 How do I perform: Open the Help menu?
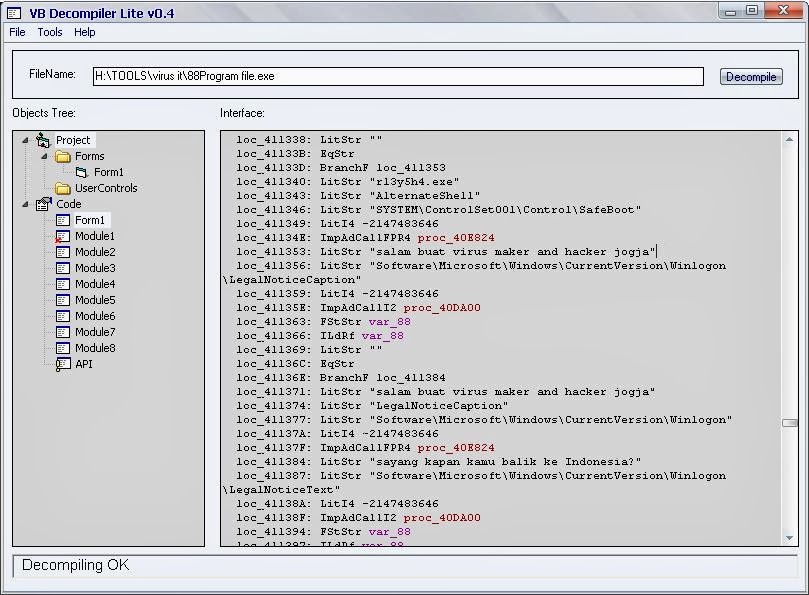click(85, 32)
